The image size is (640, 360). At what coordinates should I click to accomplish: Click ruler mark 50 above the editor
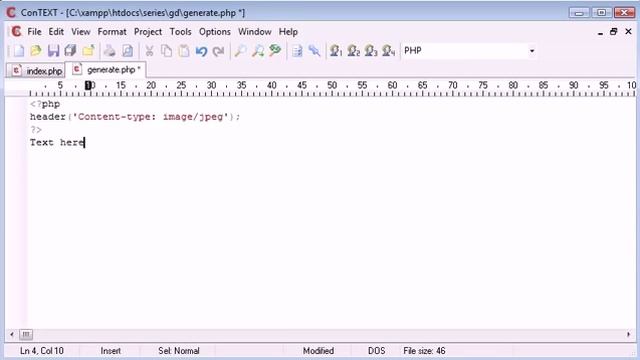click(x=332, y=85)
